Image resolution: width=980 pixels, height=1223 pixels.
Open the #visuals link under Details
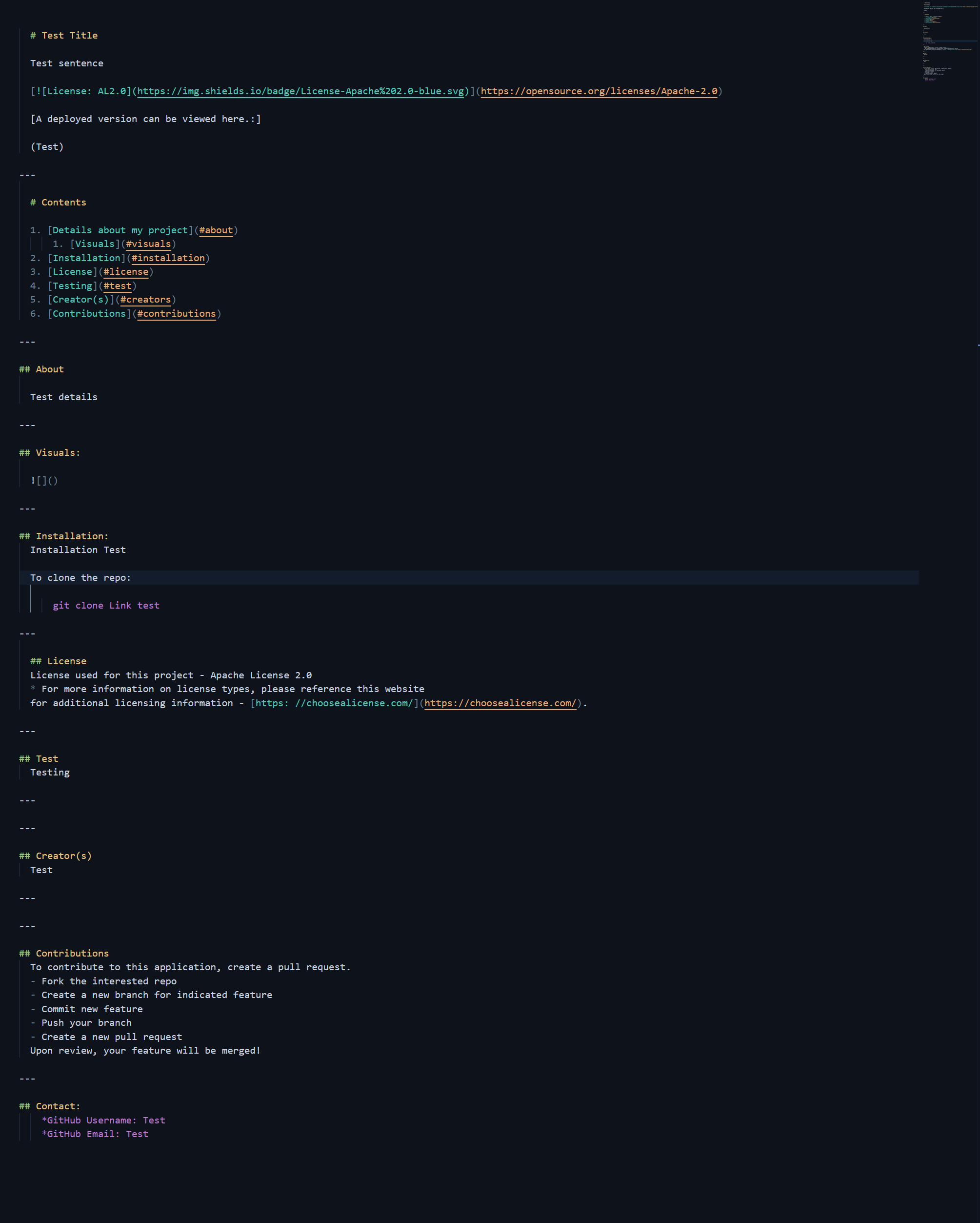(149, 244)
